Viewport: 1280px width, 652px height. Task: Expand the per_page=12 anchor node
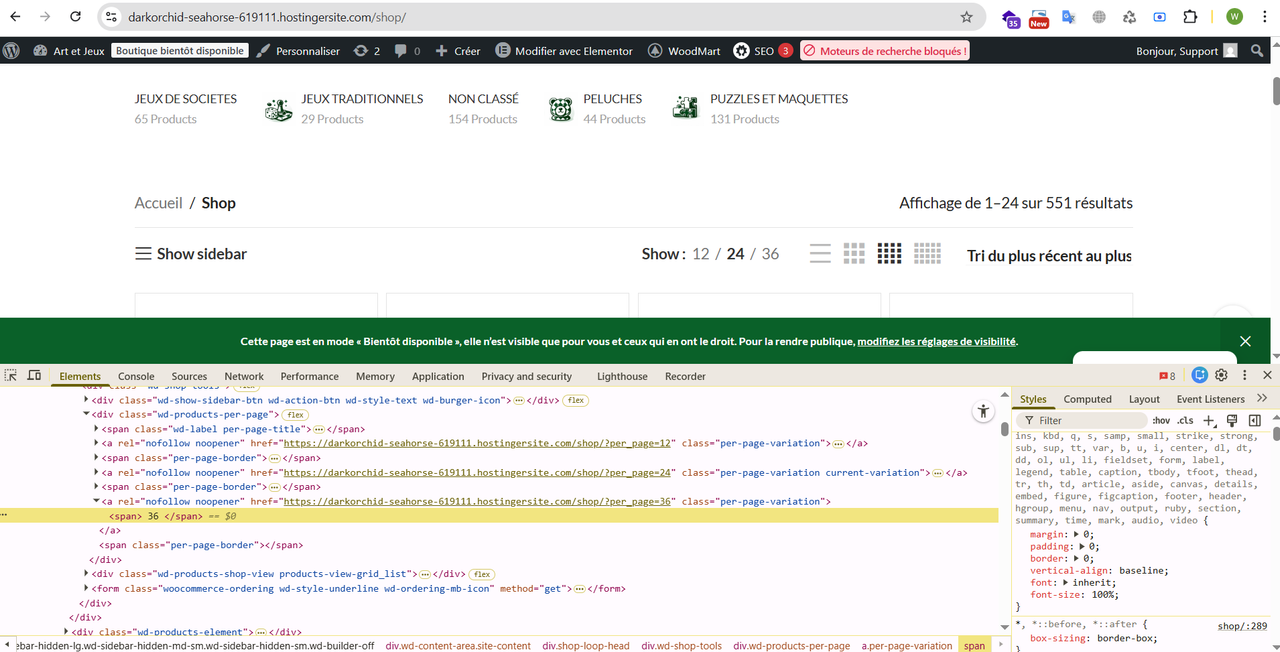click(x=97, y=443)
